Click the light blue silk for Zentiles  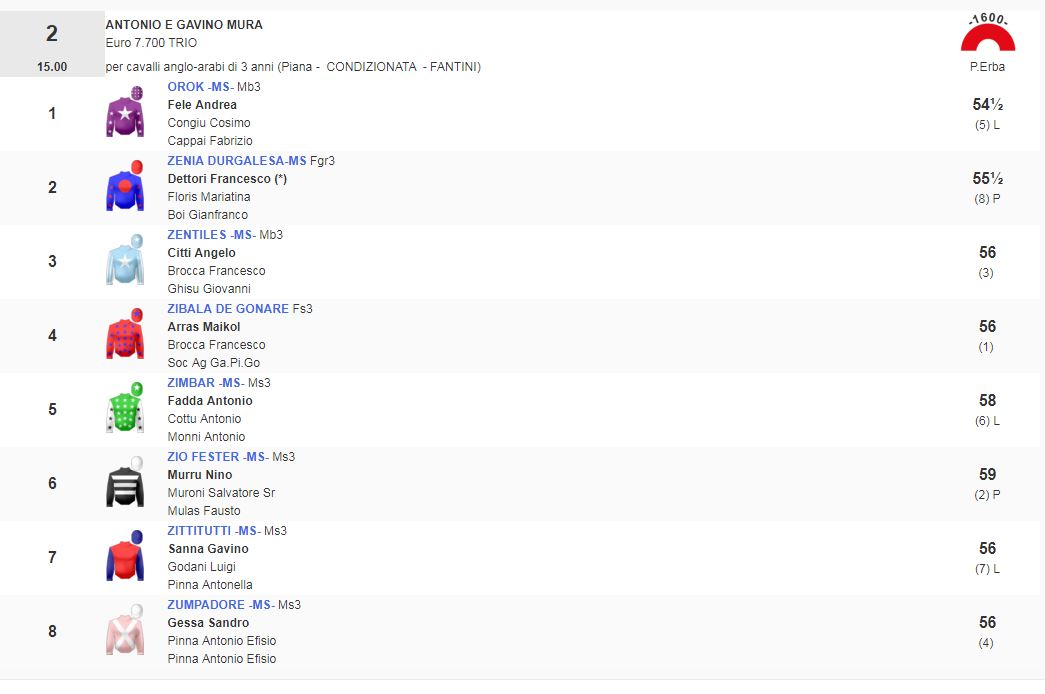(x=125, y=261)
